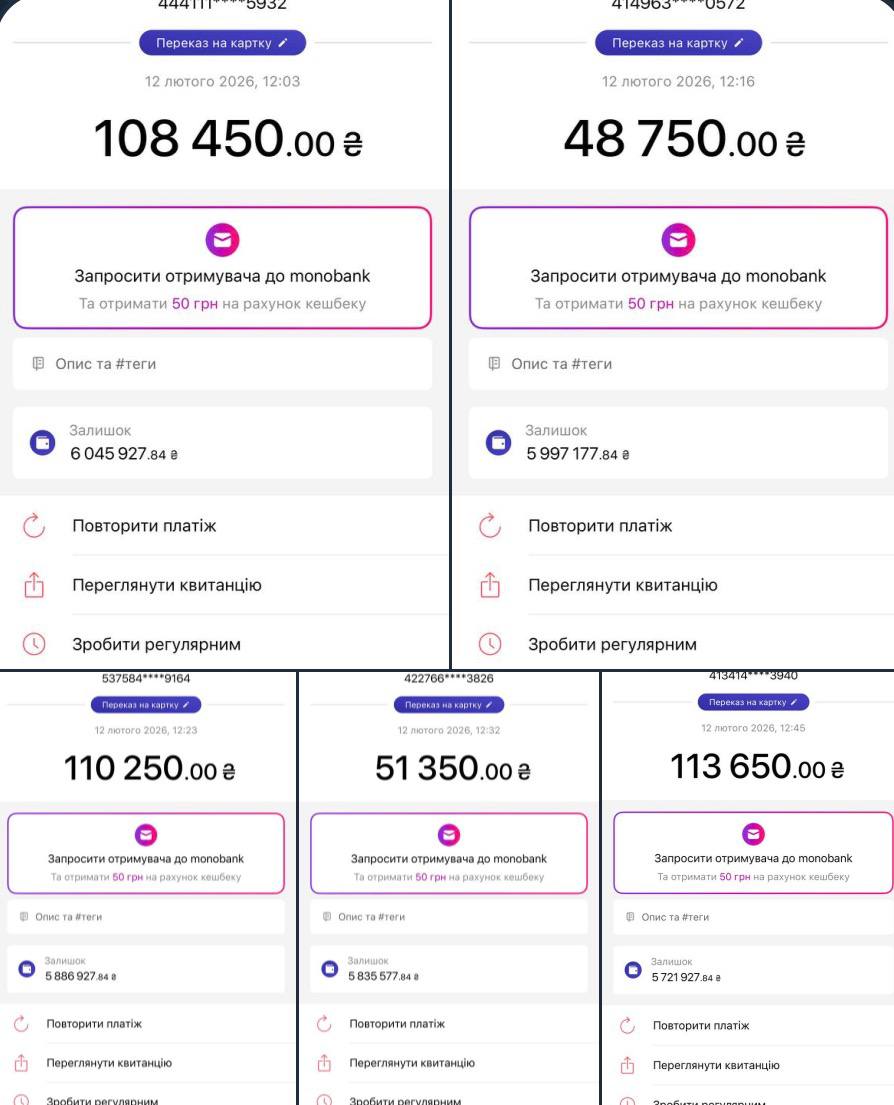The width and height of the screenshot is (894, 1105).
Task: Select Переглянути квитанцію for the 108 450 transfer
Action: [x=166, y=585]
